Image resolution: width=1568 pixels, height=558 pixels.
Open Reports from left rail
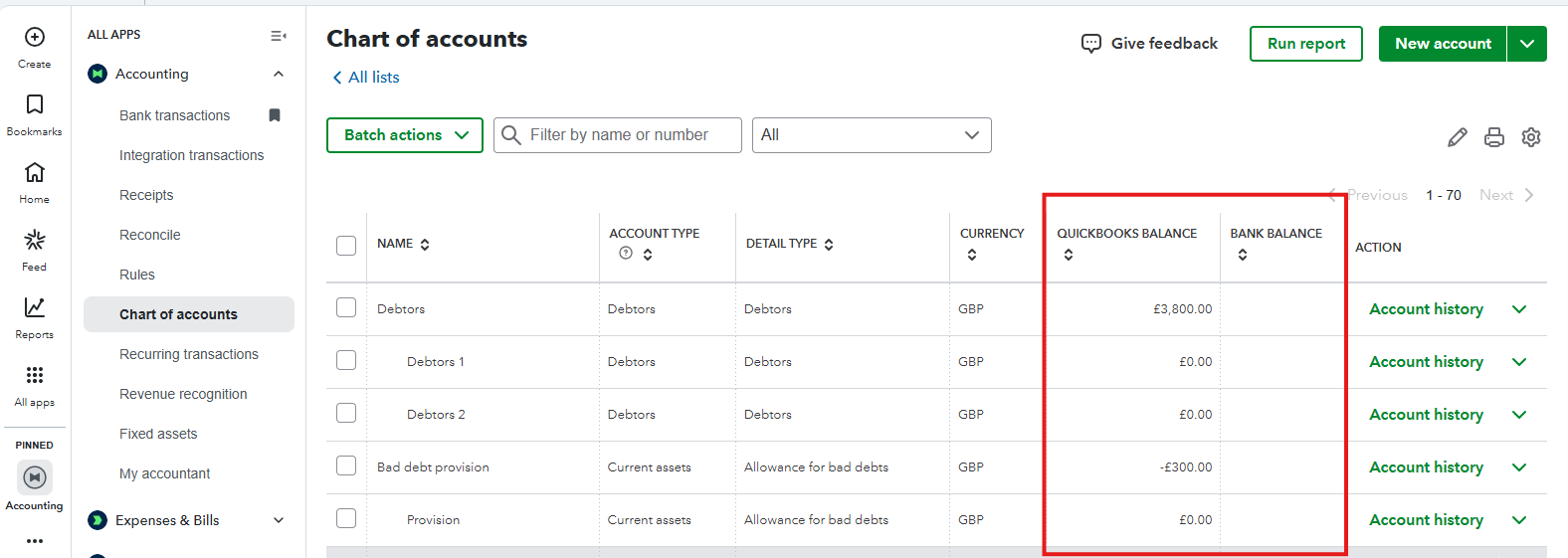coord(35,308)
